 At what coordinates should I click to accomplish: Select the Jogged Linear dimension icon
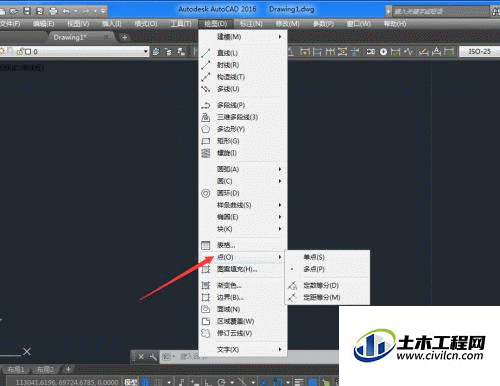[x=408, y=51]
